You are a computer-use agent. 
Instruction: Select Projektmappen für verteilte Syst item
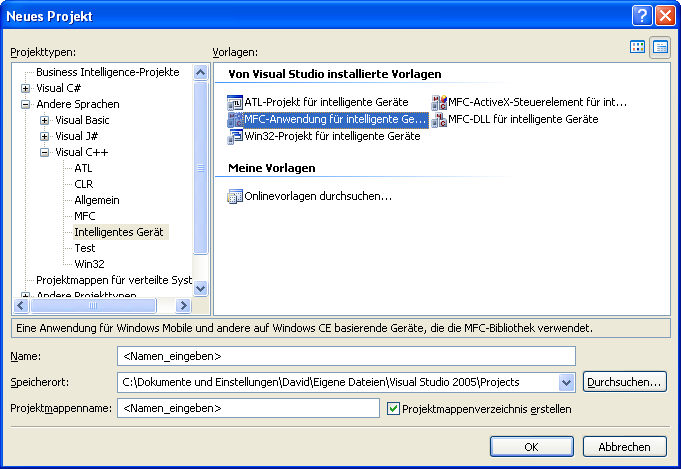click(x=114, y=280)
